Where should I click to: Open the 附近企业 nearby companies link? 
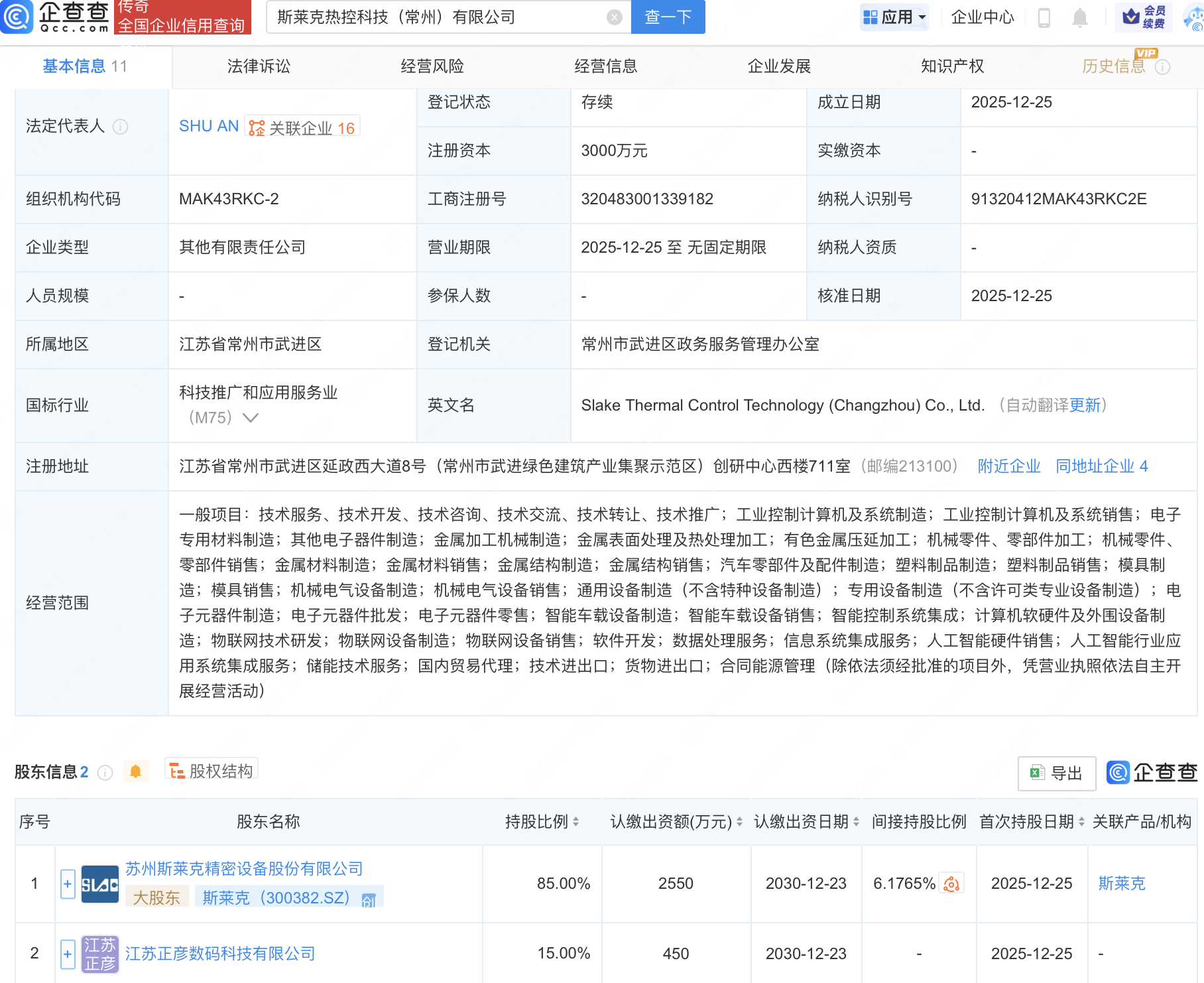pyautogui.click(x=1008, y=466)
